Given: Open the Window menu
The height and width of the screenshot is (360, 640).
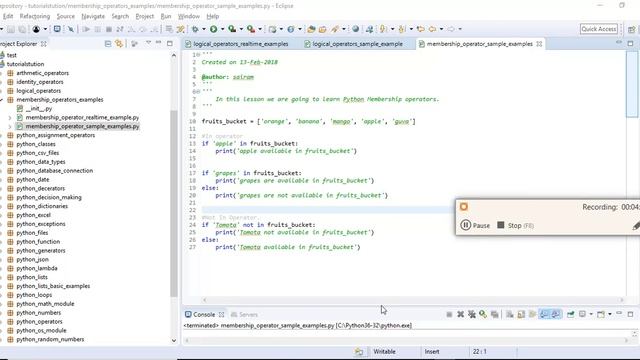Looking at the screenshot, I should click(189, 16).
